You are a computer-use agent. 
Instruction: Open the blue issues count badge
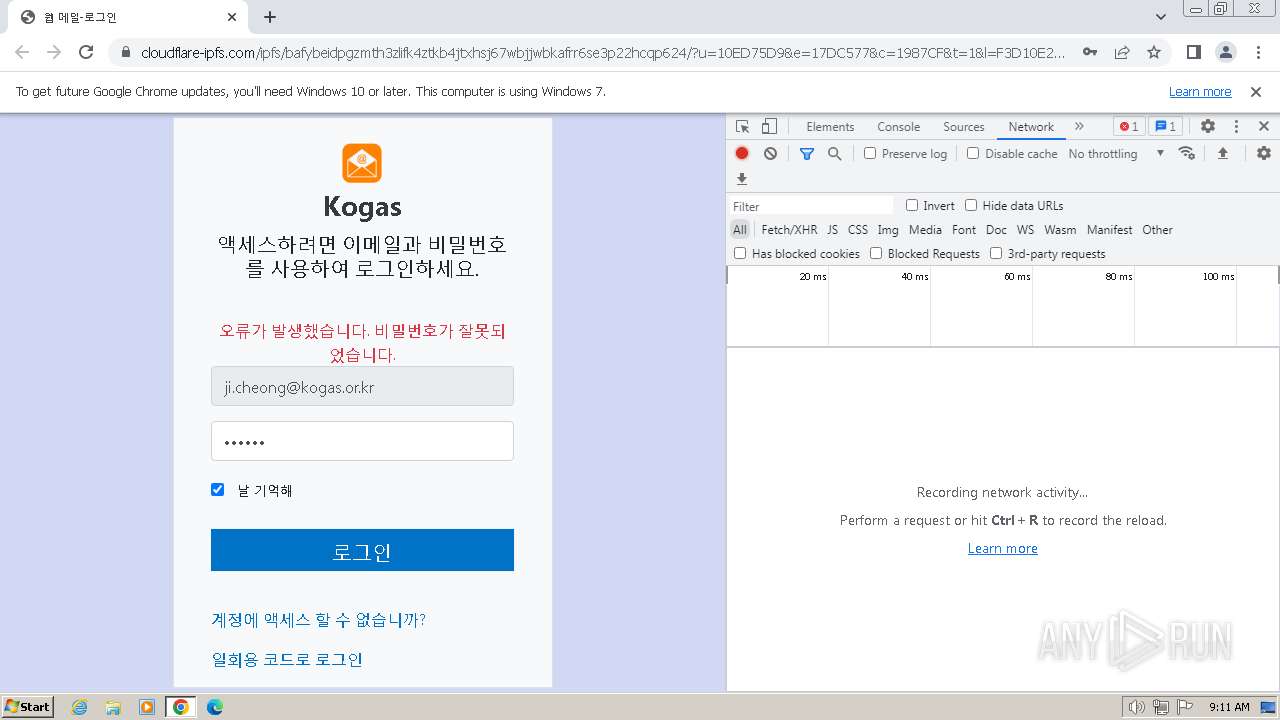point(1165,127)
